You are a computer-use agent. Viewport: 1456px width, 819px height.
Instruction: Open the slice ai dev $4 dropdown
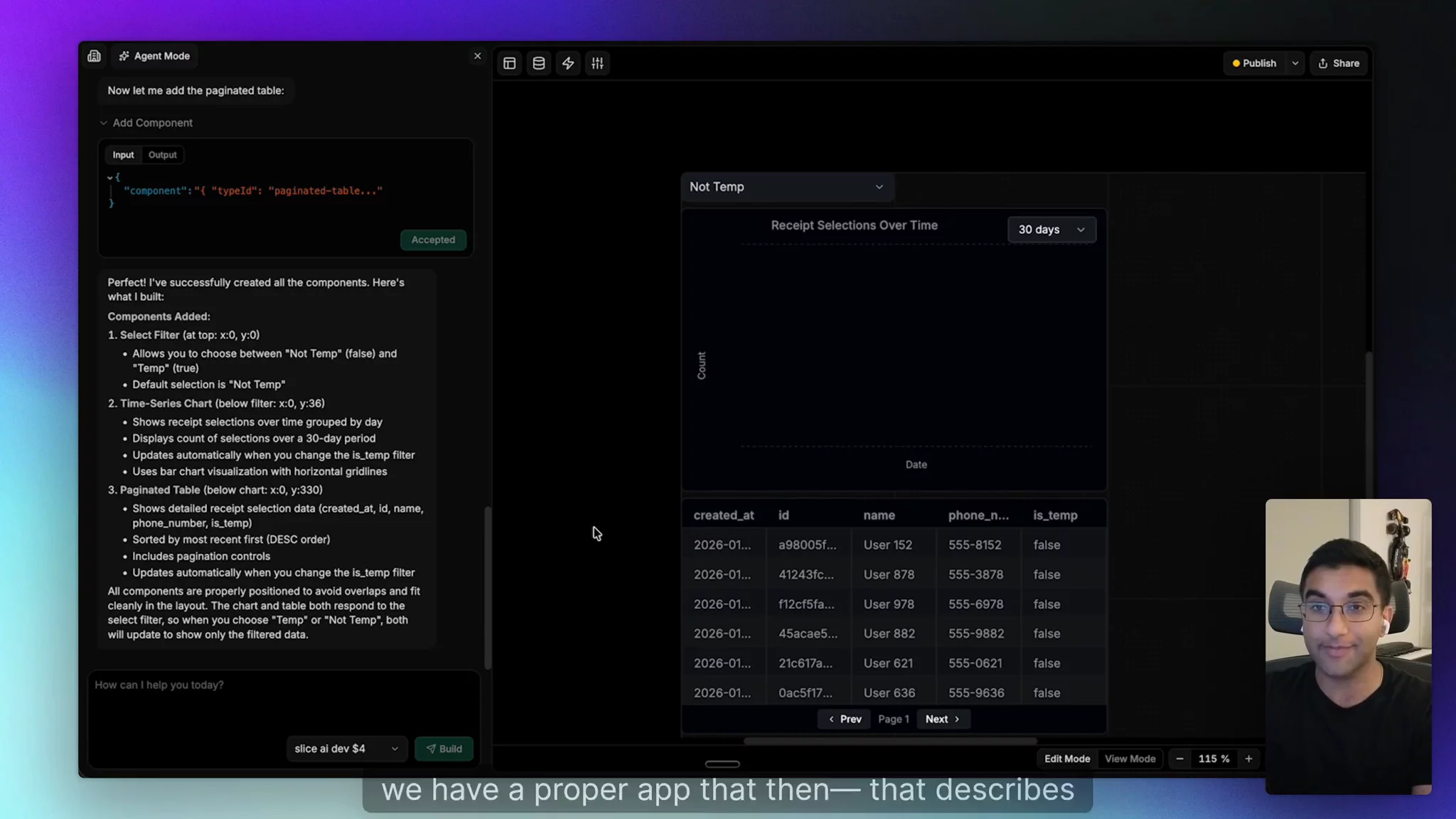[x=346, y=749]
